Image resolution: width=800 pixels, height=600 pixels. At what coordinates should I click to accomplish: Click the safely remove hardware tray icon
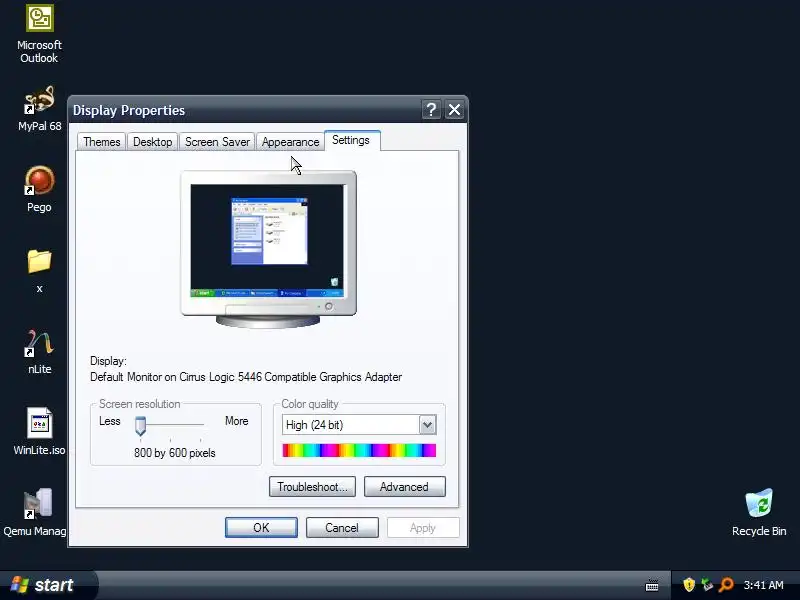tap(707, 585)
